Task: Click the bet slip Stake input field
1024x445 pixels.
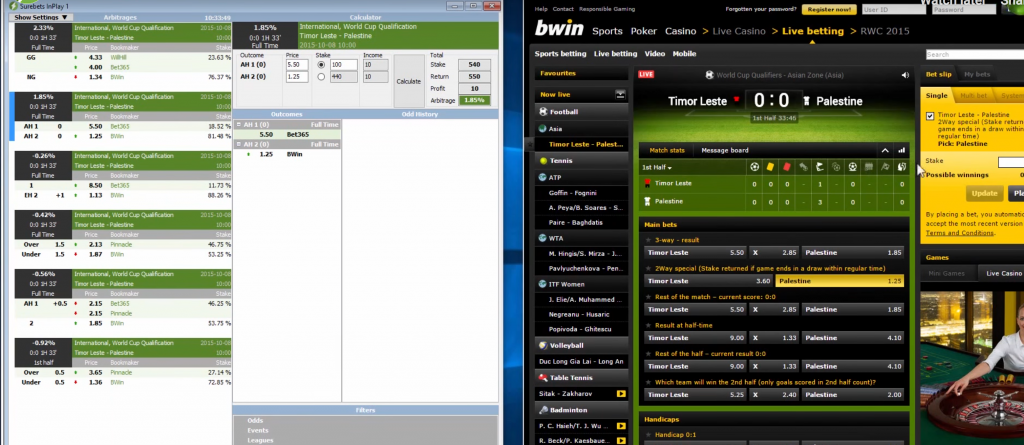Action: click(x=1011, y=162)
